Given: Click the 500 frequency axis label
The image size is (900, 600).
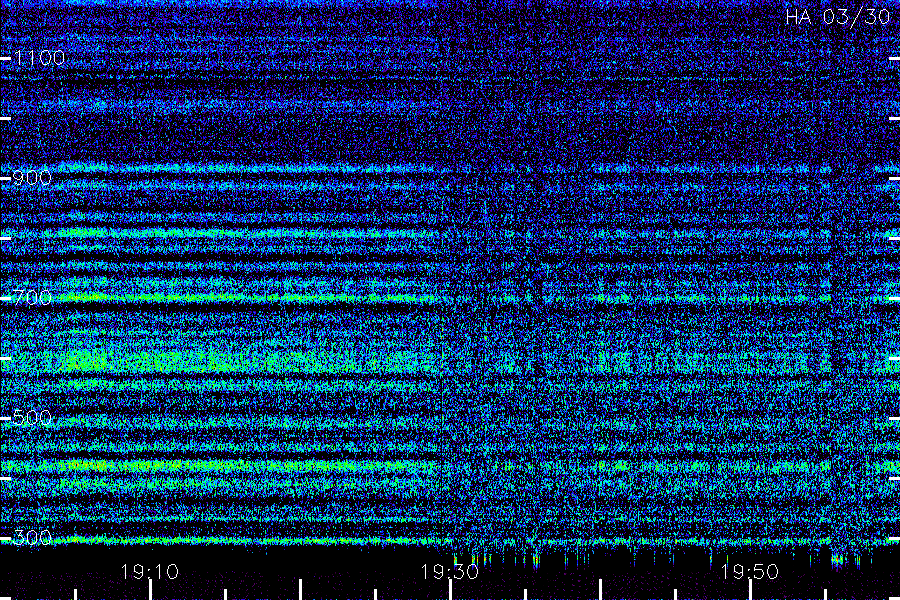Looking at the screenshot, I should tap(32, 418).
